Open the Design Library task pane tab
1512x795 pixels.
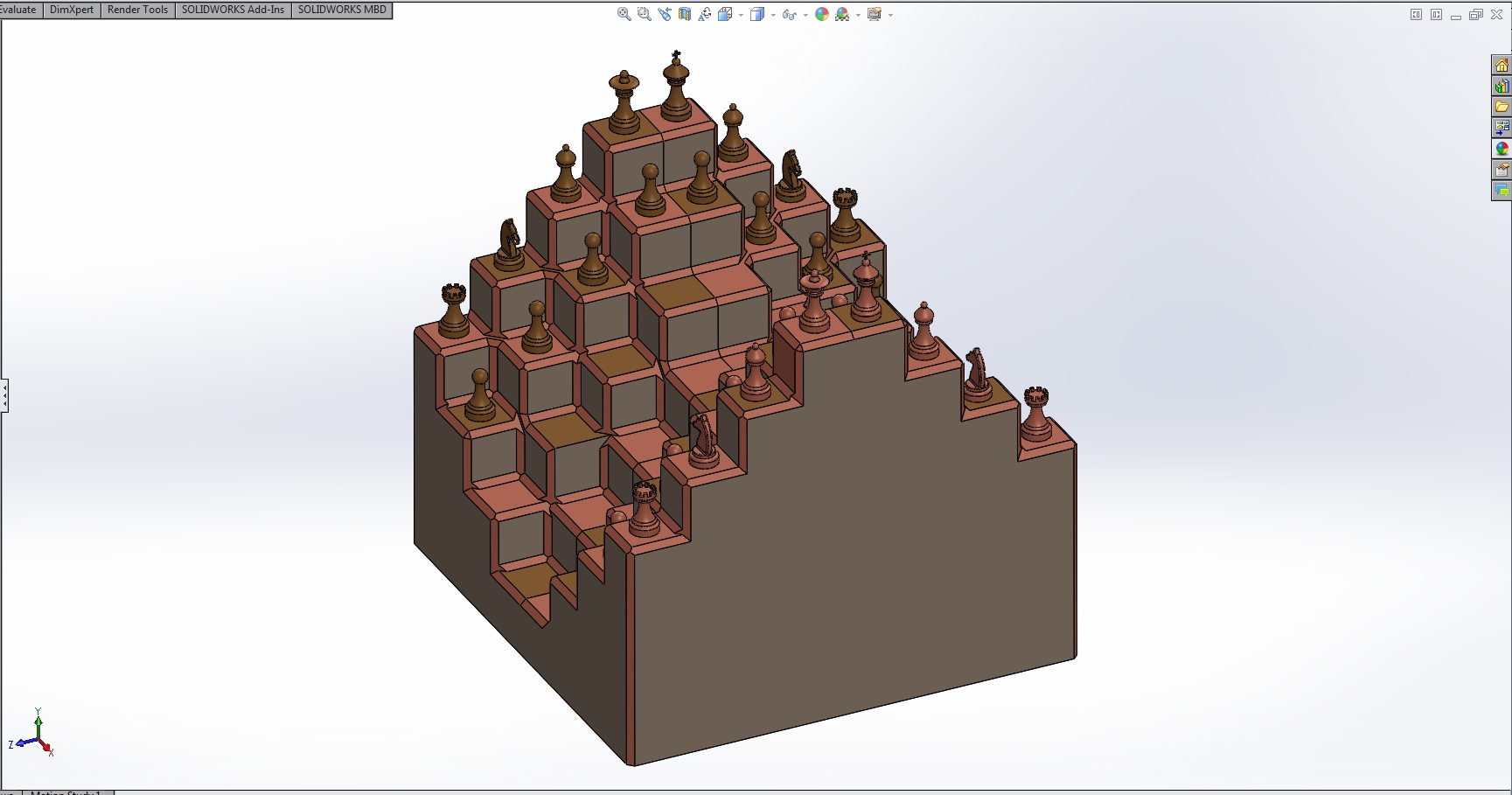[x=1502, y=87]
